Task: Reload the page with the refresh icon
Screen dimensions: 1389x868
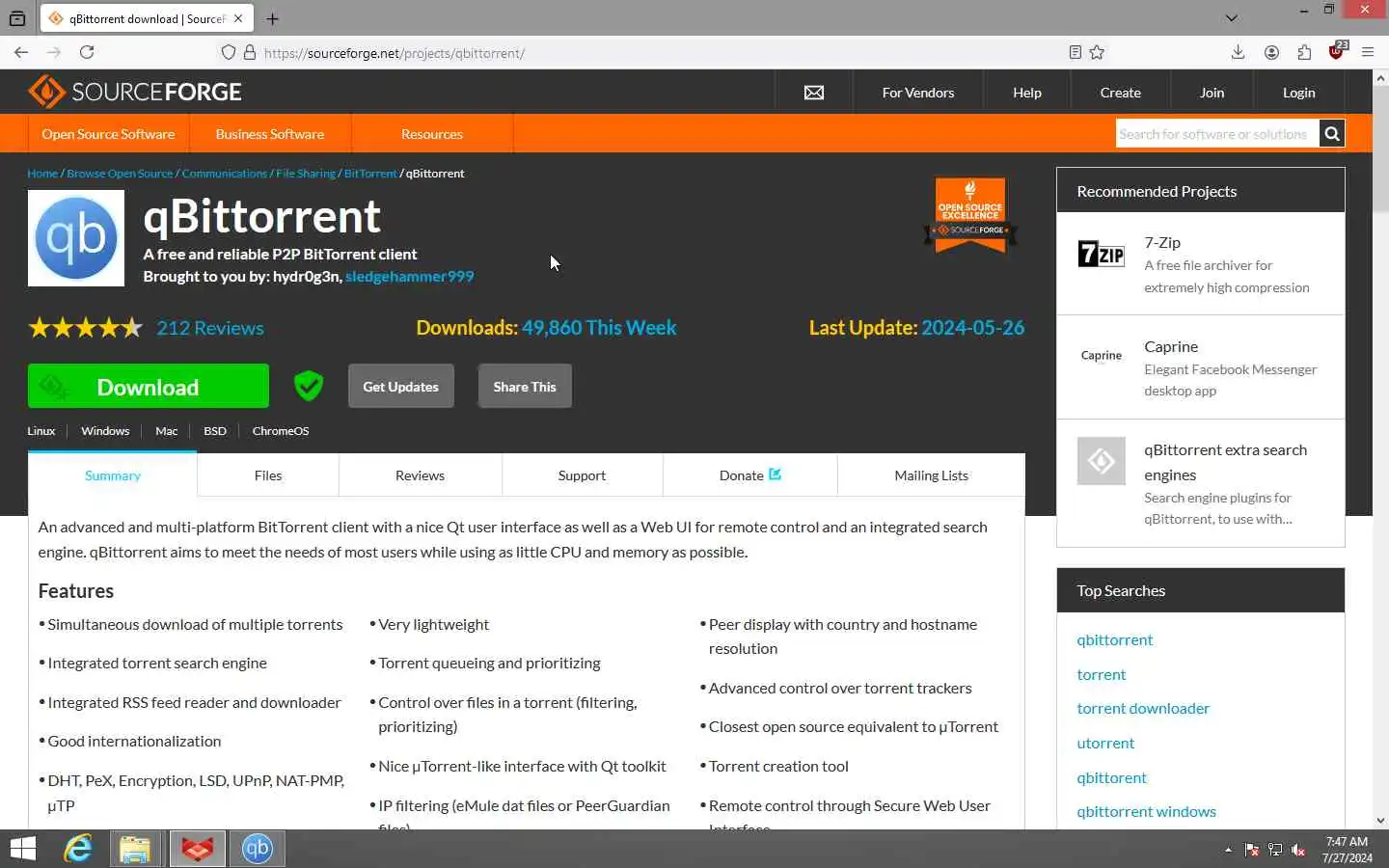Action: point(87,53)
